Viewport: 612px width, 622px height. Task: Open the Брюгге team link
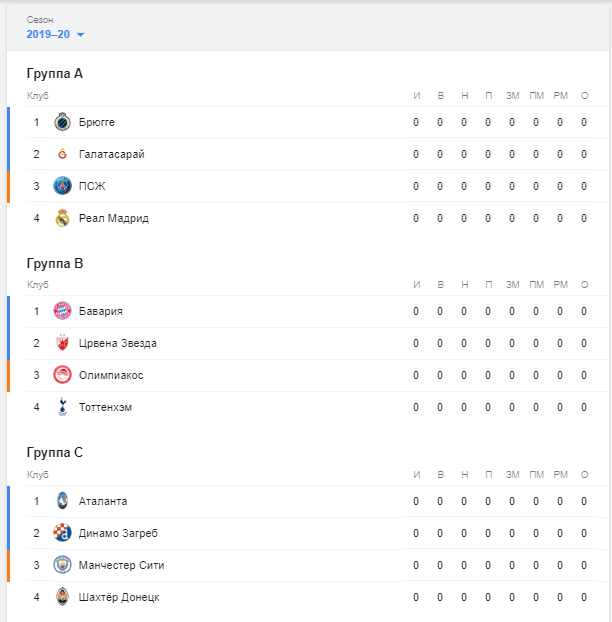pyautogui.click(x=97, y=122)
